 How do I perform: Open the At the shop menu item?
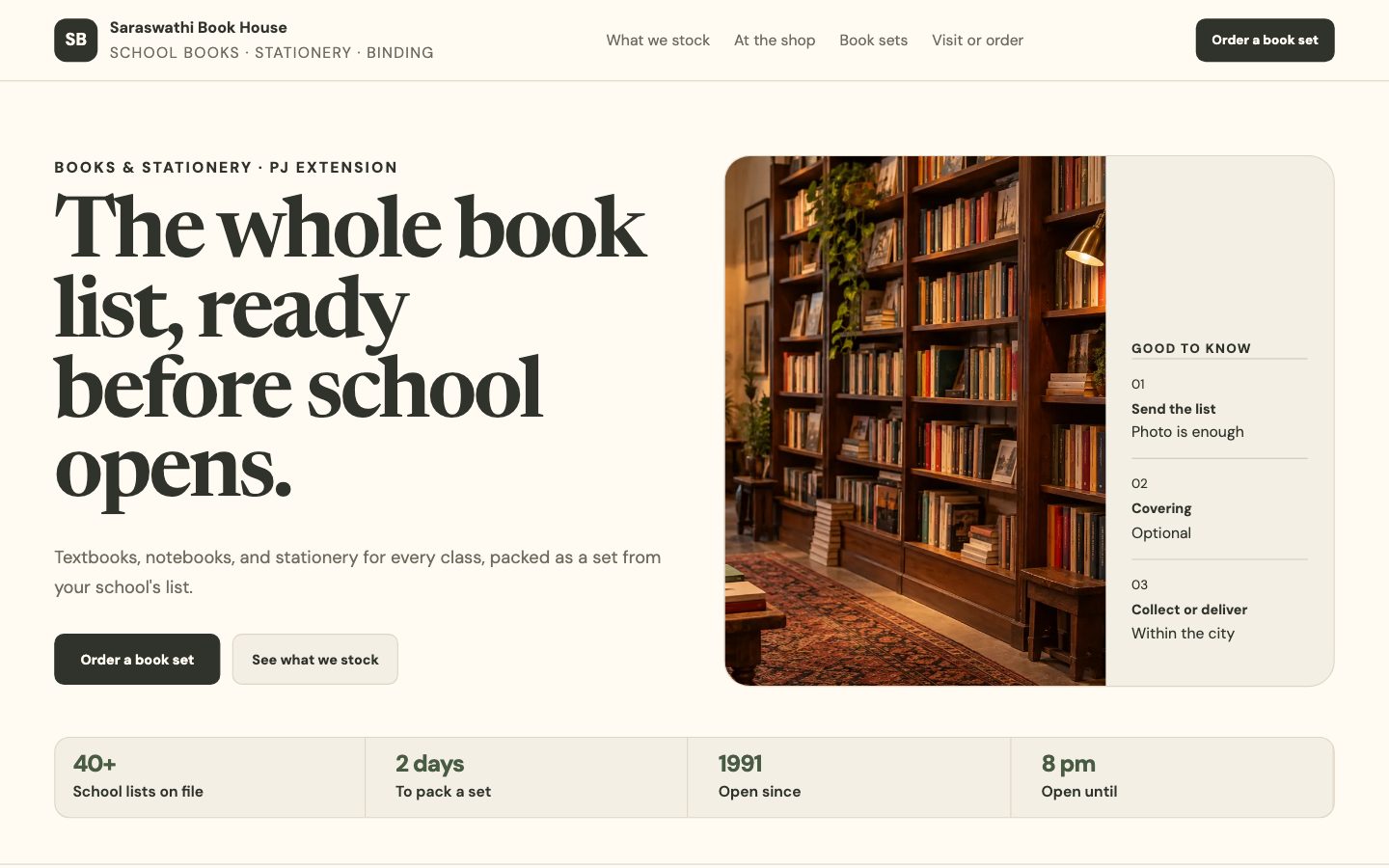(x=775, y=40)
